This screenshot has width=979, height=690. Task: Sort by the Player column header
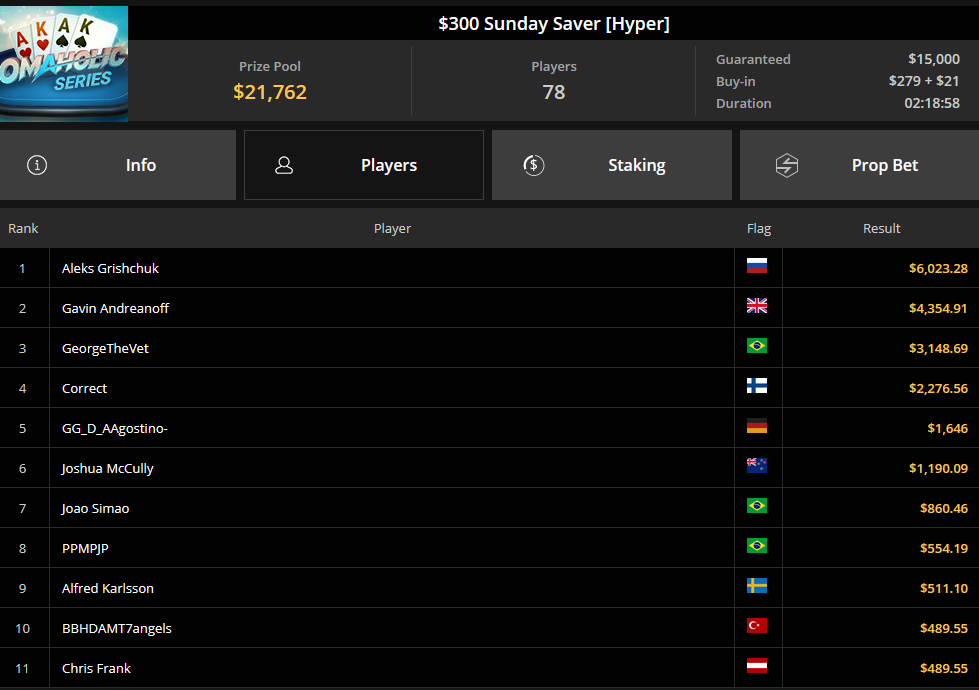[392, 229]
